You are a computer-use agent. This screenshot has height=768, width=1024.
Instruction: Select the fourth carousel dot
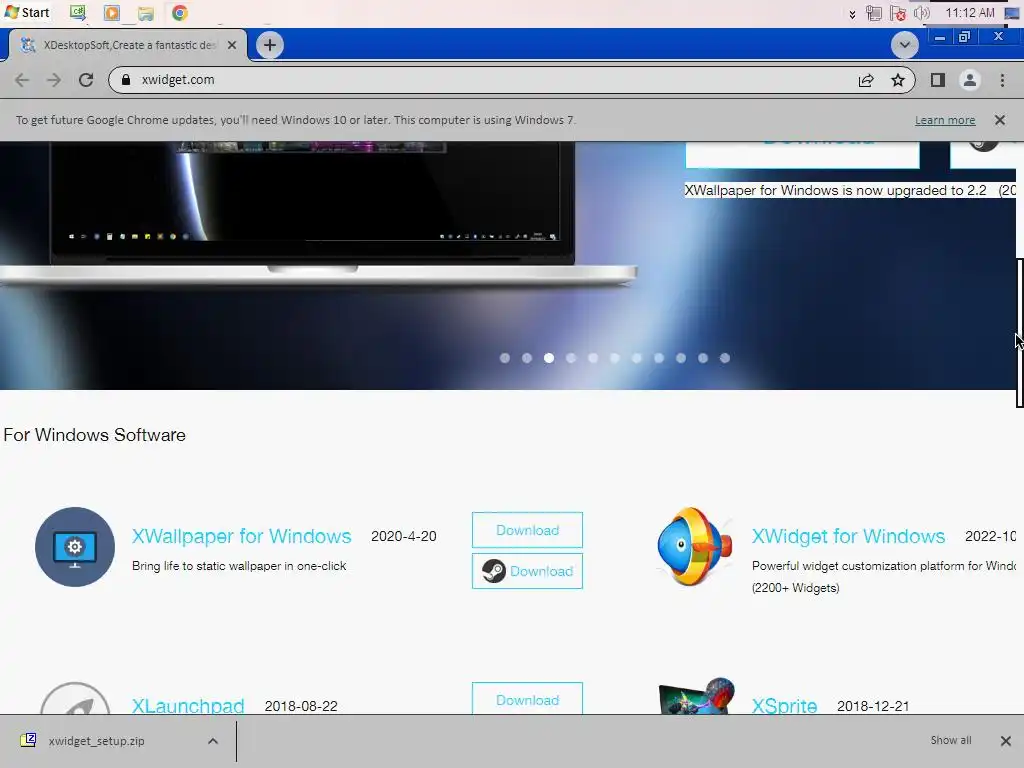(x=571, y=358)
